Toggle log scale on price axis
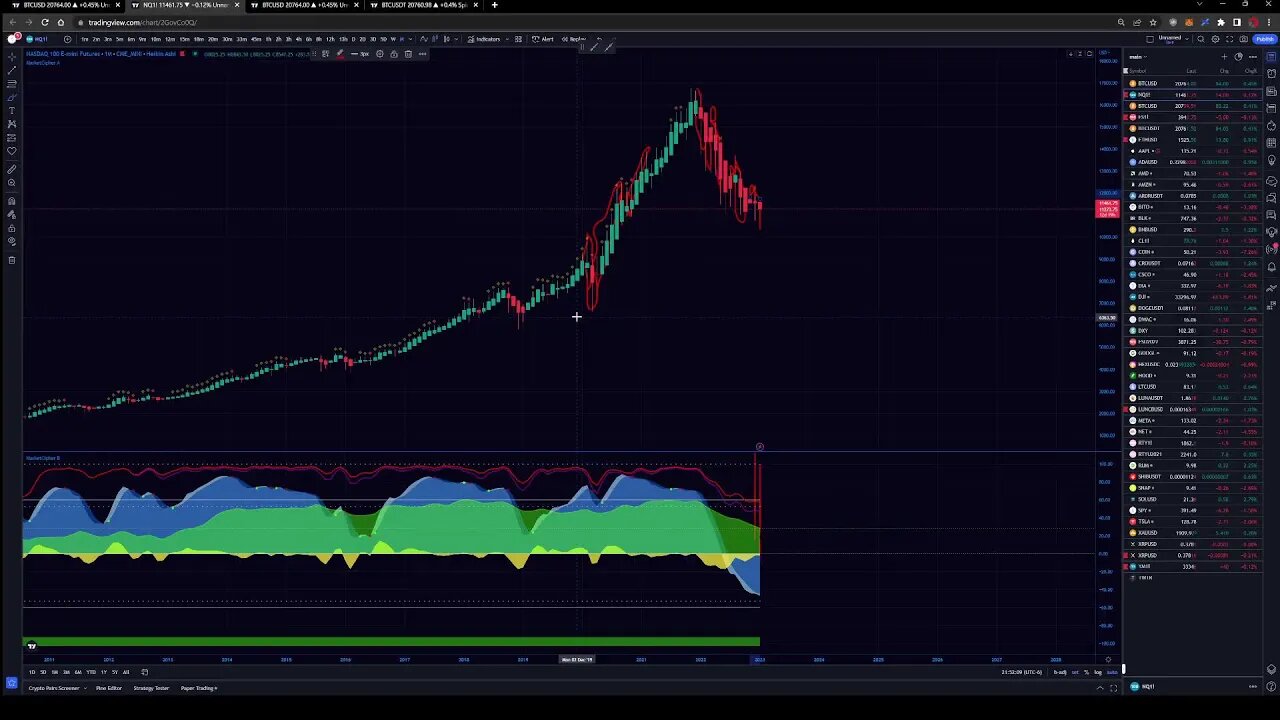The width and height of the screenshot is (1280, 720). pos(1098,672)
